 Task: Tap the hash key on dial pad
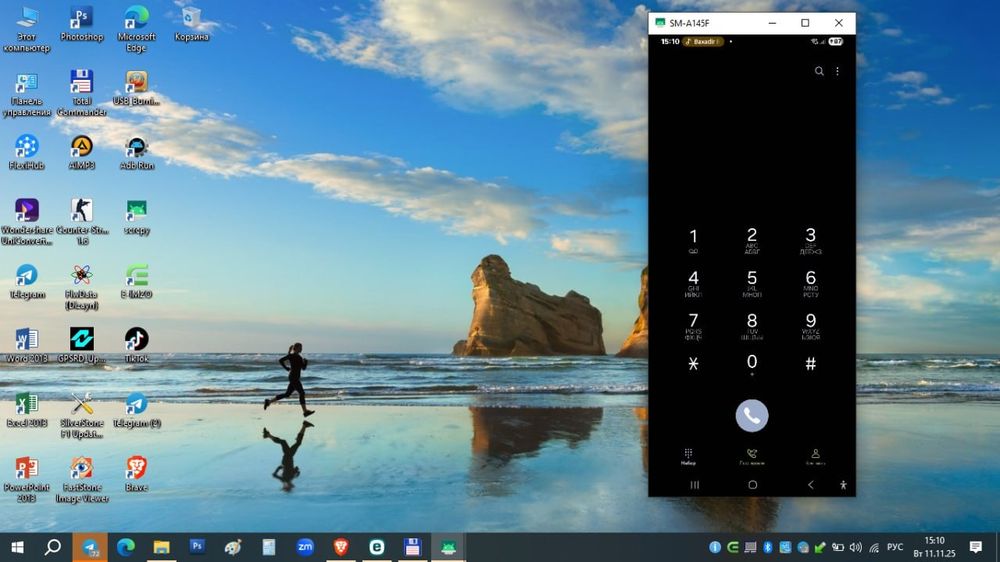811,364
